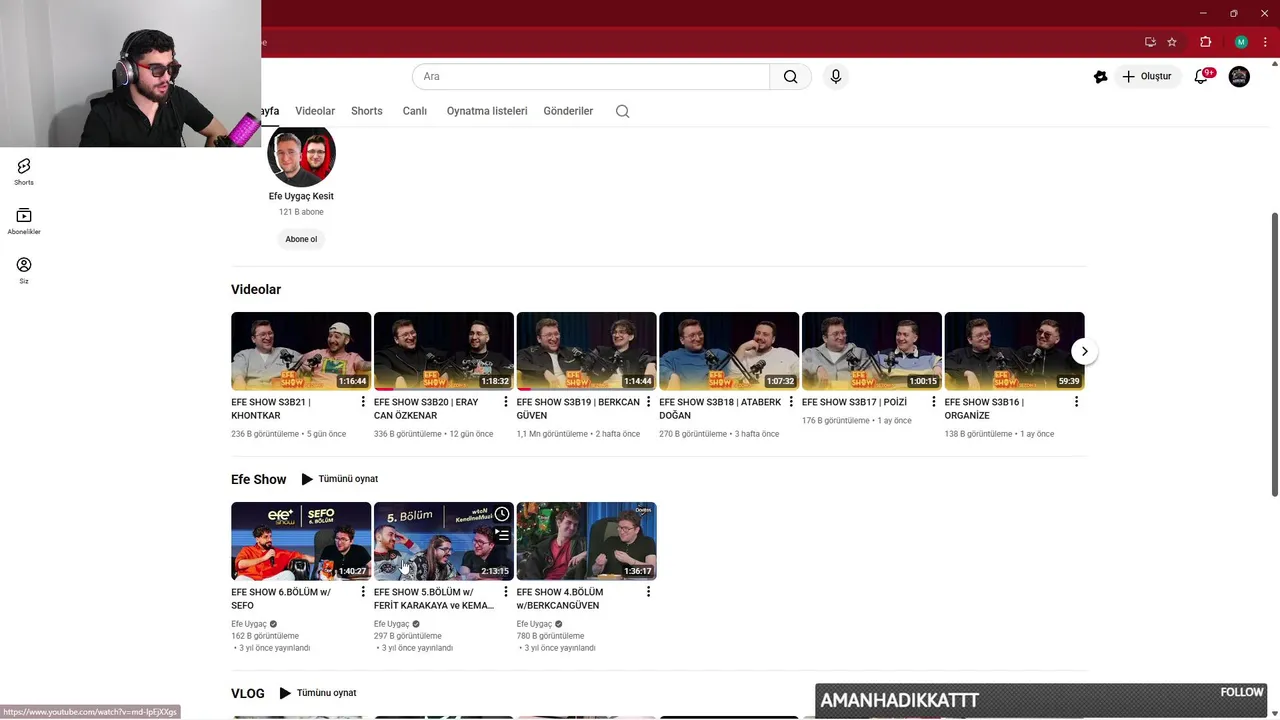Click the Efe Uygaç Kesit channel name

301,196
